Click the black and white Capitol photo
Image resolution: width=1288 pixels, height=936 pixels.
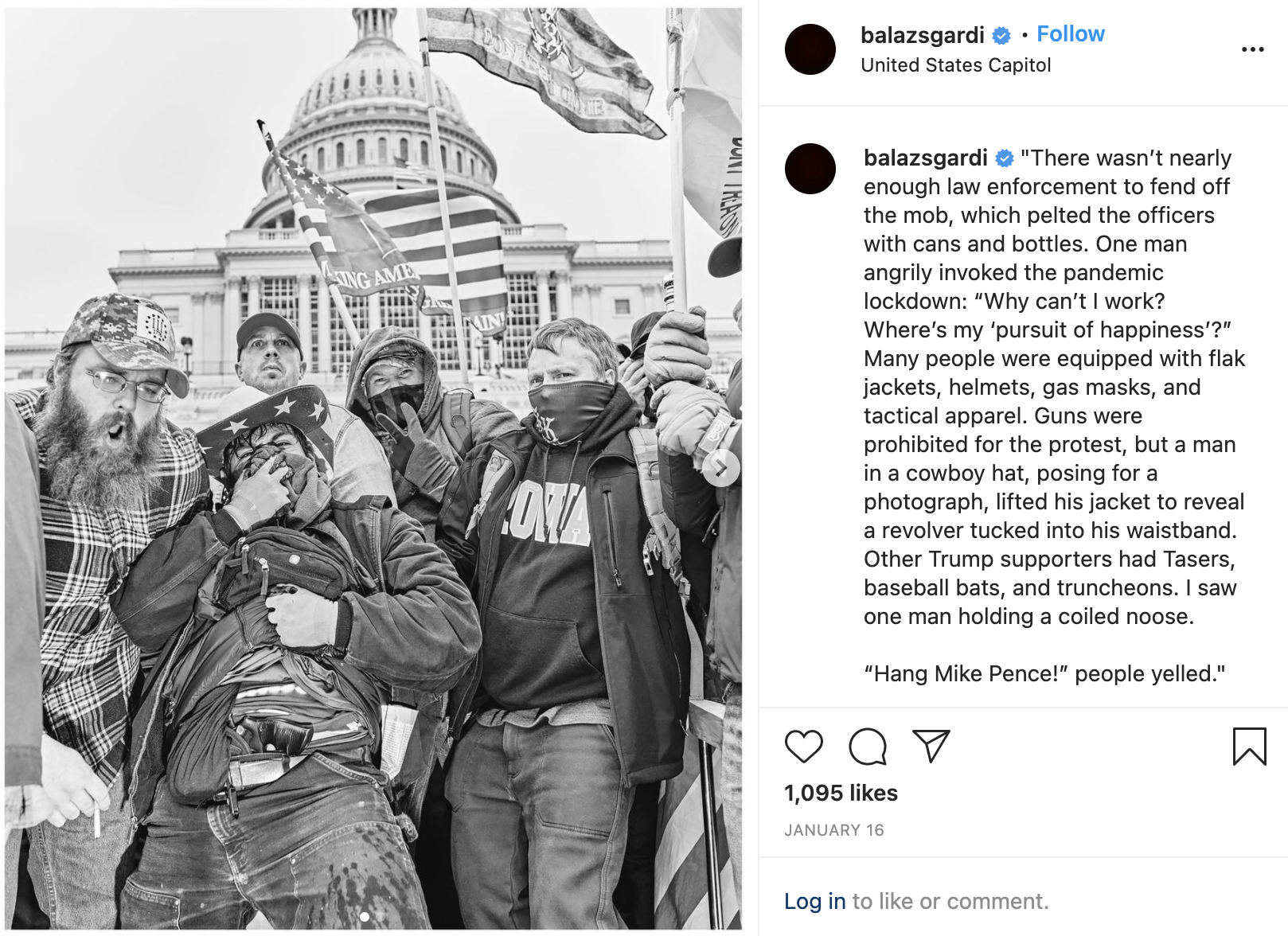click(x=373, y=468)
